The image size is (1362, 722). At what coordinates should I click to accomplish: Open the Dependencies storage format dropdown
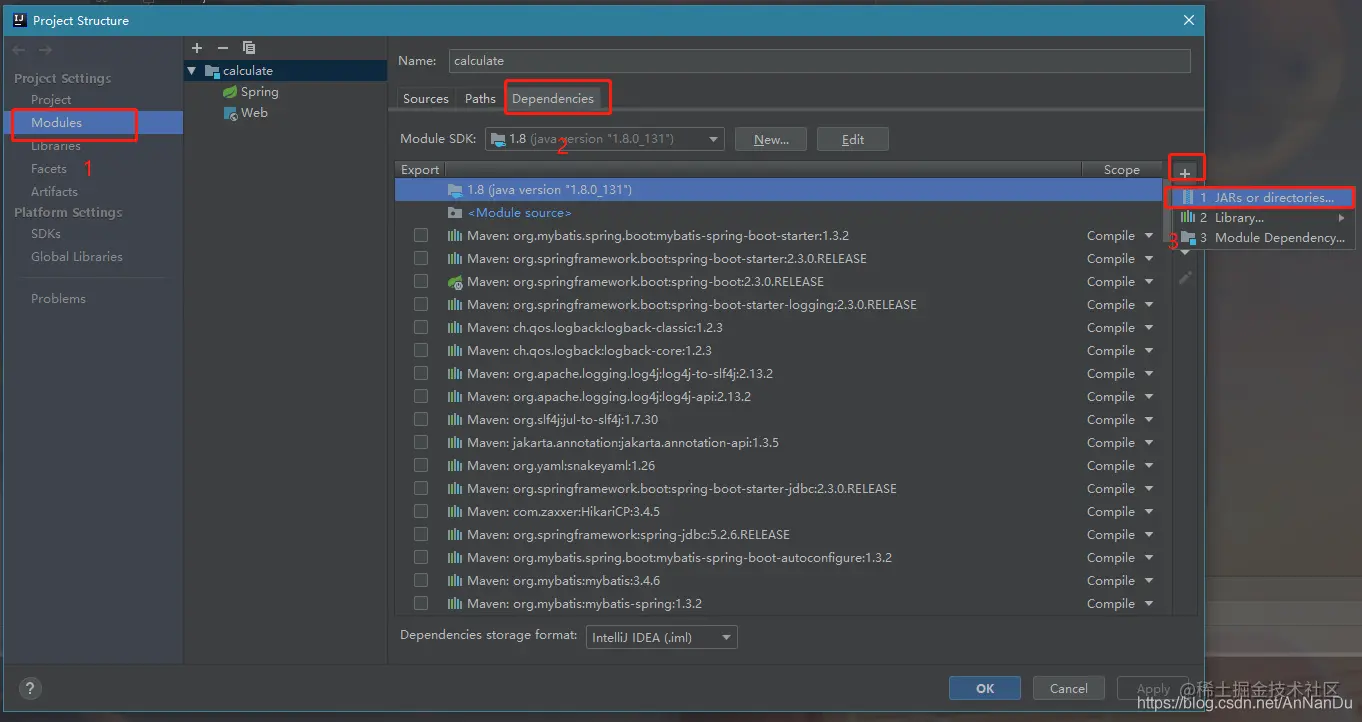pos(662,636)
